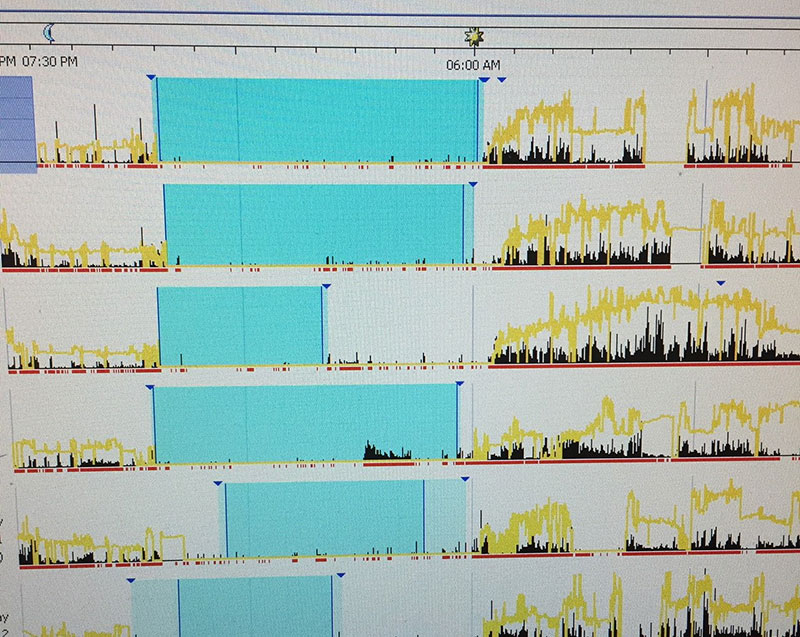Select sixth row's sleep end triangle marker
800x637 pixels.
point(341,575)
